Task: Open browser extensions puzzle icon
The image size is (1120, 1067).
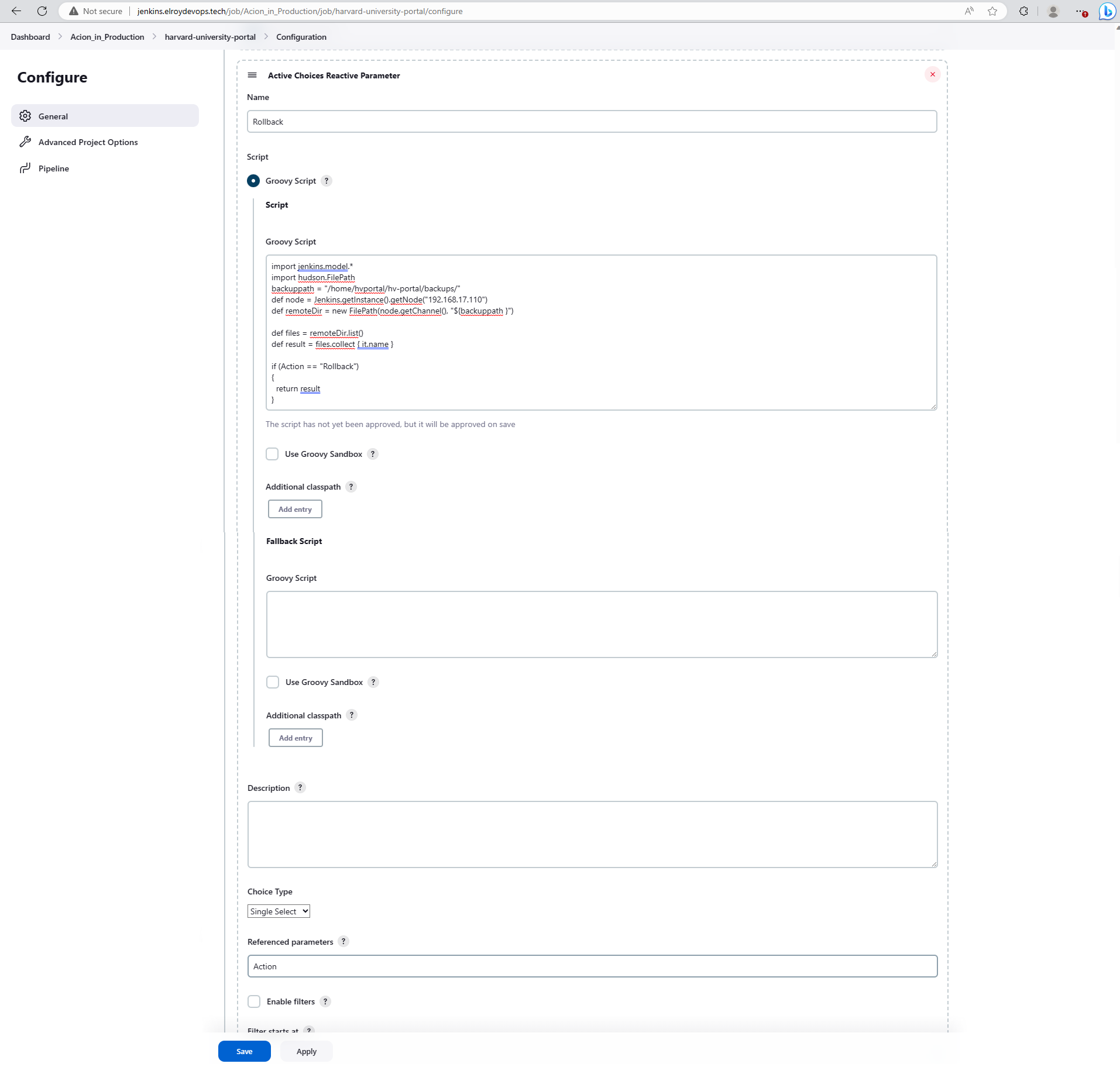Action: pyautogui.click(x=1023, y=11)
